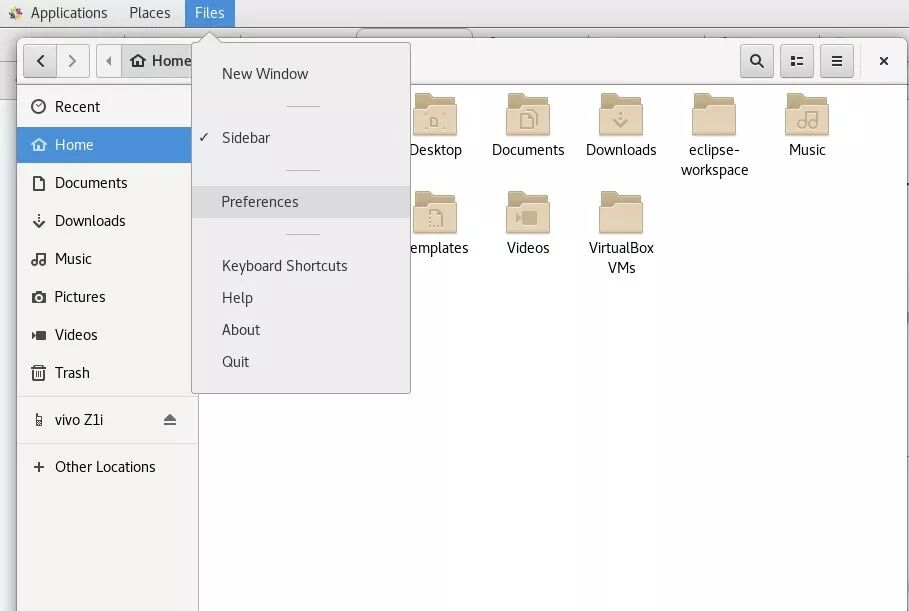Select Quit from the Files menu

236,362
